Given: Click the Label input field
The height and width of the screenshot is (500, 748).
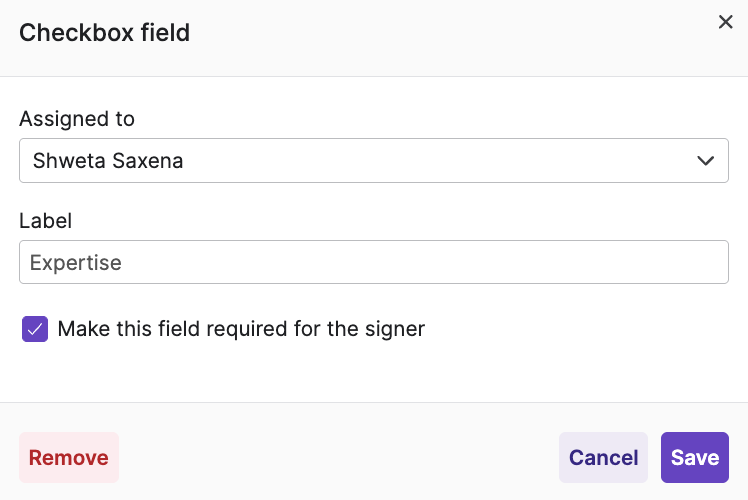Looking at the screenshot, I should point(373,262).
